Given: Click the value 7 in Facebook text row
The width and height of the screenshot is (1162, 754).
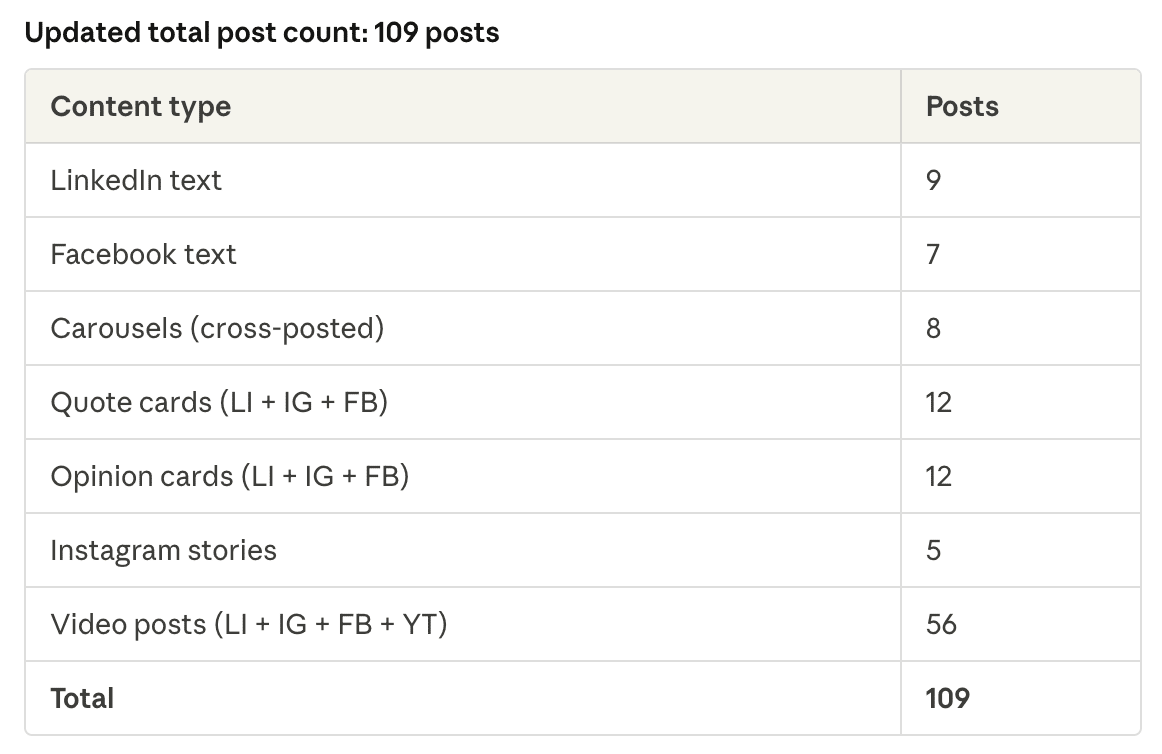Looking at the screenshot, I should click(x=933, y=254).
